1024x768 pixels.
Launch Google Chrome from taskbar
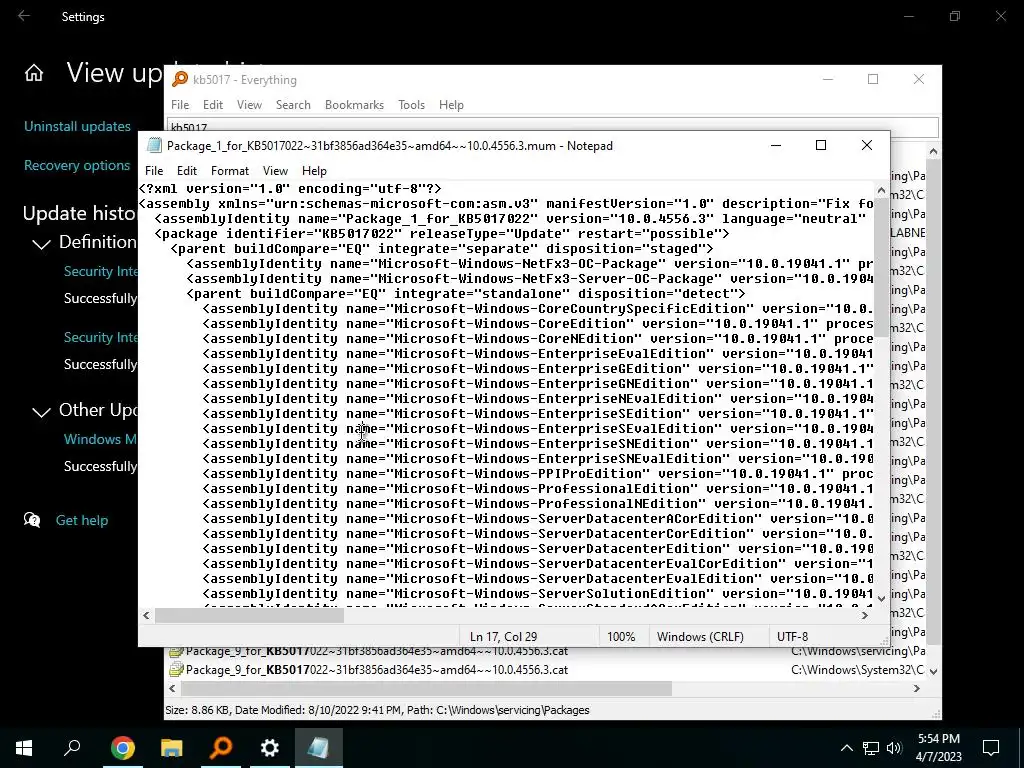pos(122,748)
